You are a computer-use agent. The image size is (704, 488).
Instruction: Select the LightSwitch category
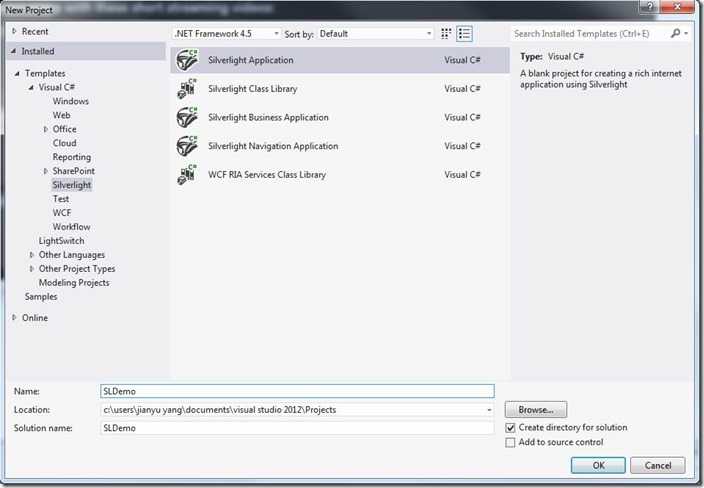point(61,241)
